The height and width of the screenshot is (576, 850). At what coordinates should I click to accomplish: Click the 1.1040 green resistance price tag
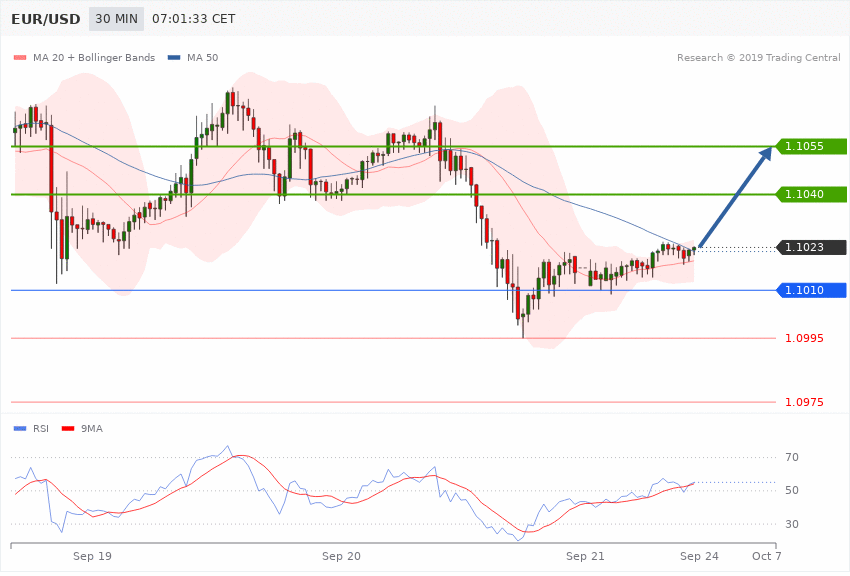pos(811,194)
